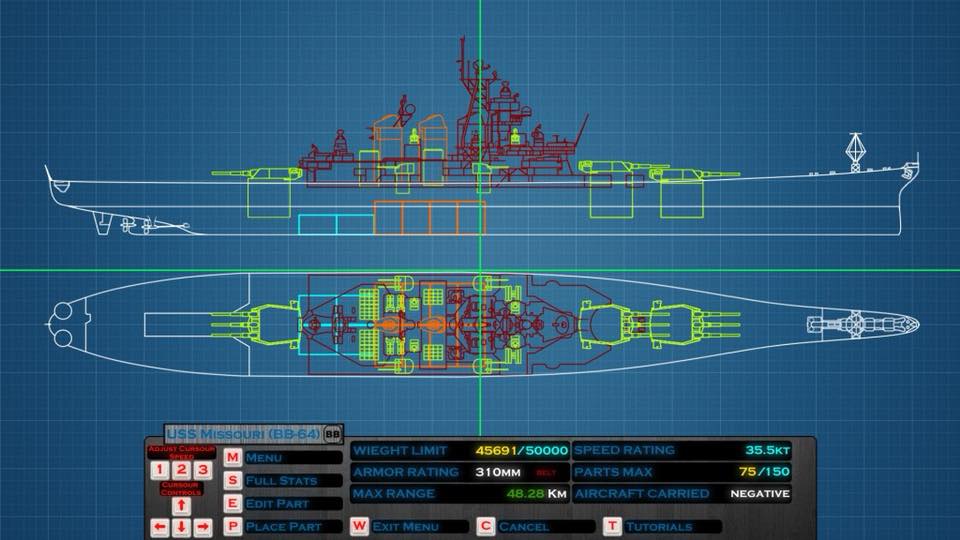Click the W key icon for Exit Menu

[359, 526]
